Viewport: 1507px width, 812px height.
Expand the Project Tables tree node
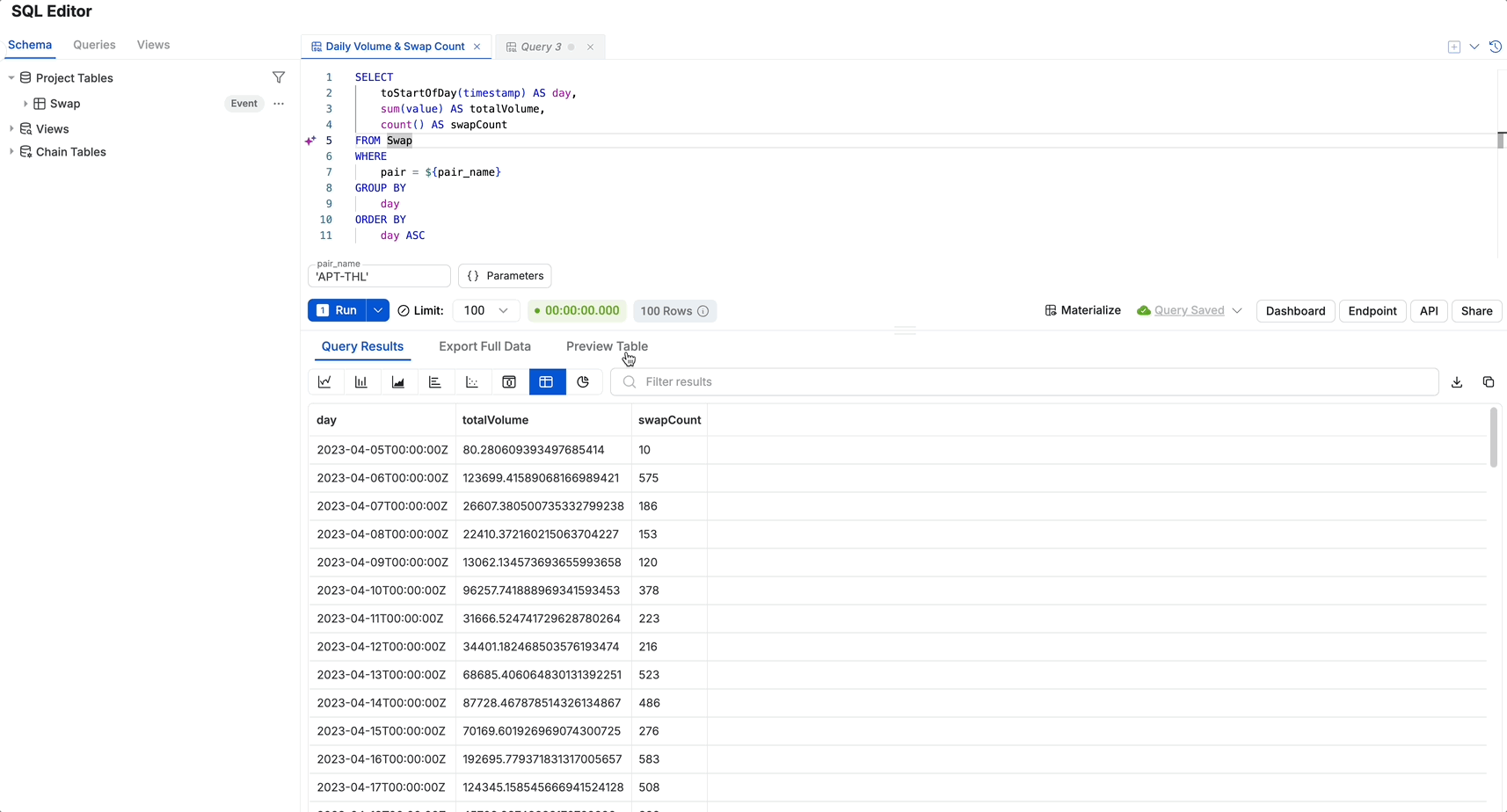(11, 78)
